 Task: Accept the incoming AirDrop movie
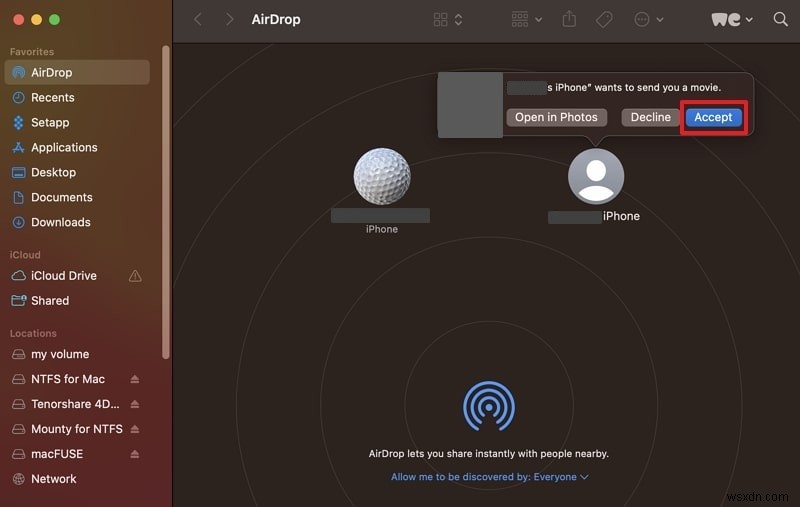click(713, 117)
